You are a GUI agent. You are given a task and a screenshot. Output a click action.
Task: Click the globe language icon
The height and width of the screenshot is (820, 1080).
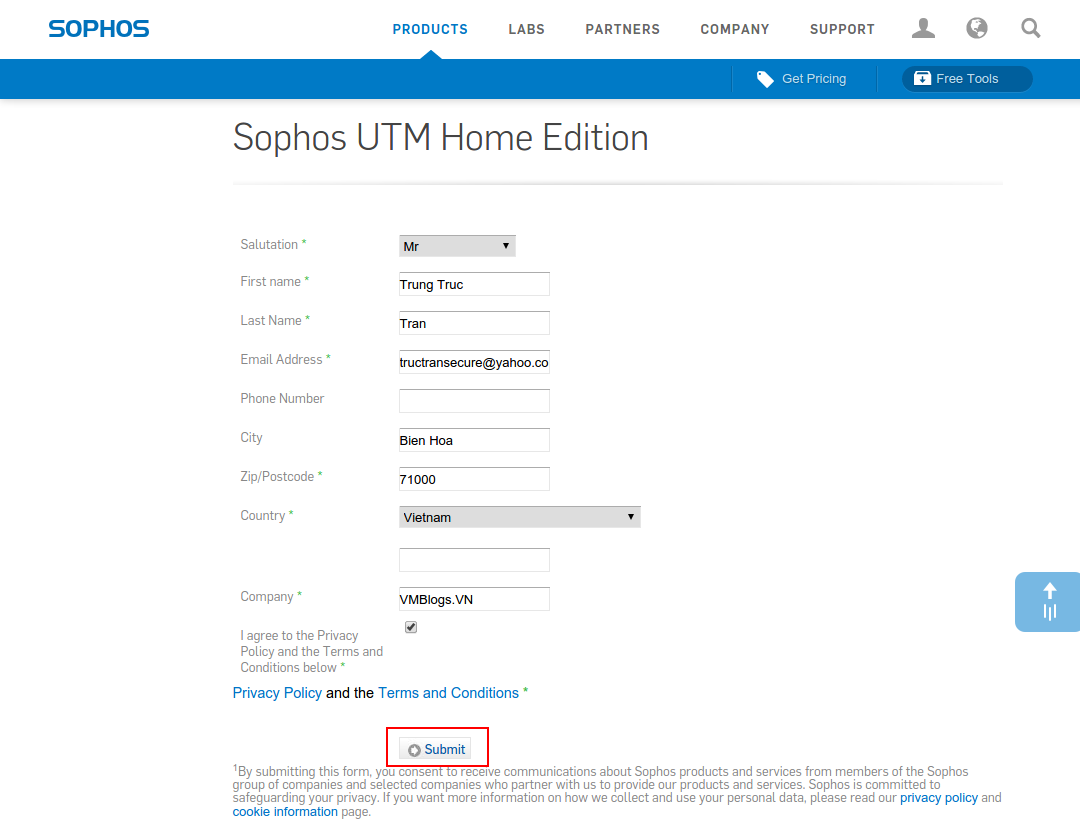click(x=977, y=29)
